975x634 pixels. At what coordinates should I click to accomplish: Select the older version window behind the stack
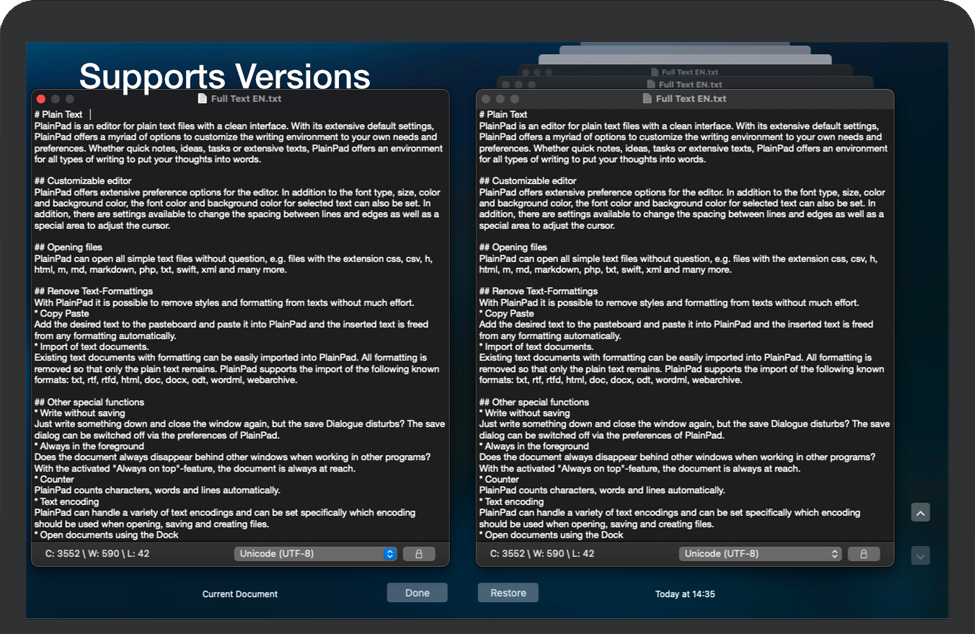[685, 85]
